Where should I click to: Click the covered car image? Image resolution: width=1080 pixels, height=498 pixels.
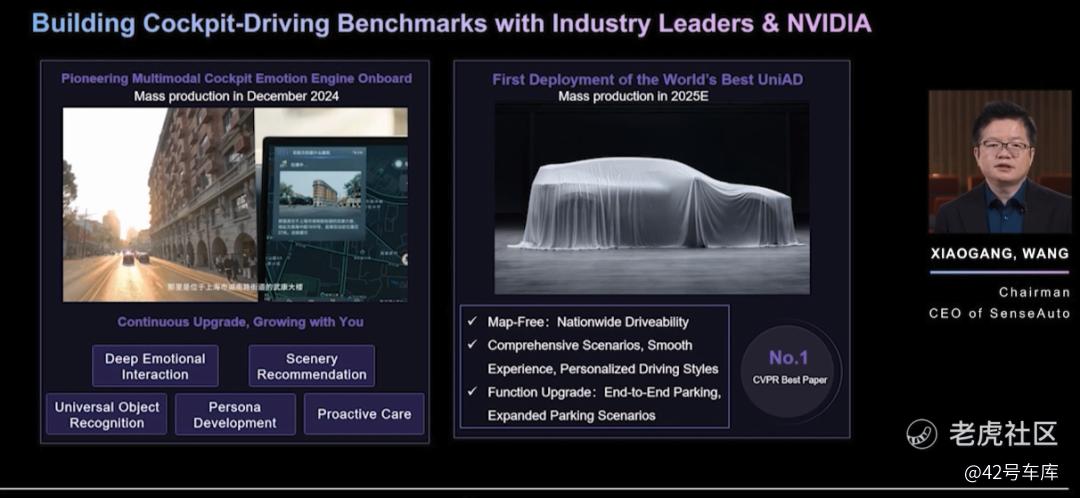coord(652,199)
